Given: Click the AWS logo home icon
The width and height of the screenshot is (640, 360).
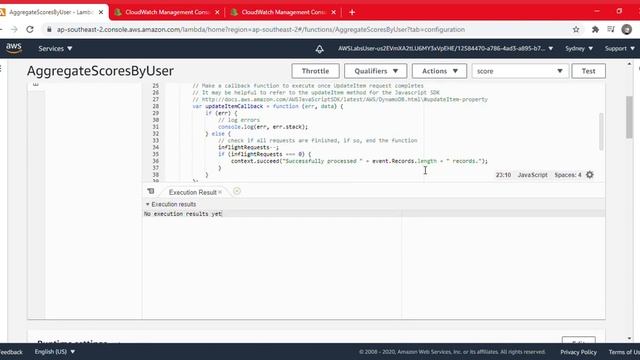Looking at the screenshot, I should (x=13, y=48).
